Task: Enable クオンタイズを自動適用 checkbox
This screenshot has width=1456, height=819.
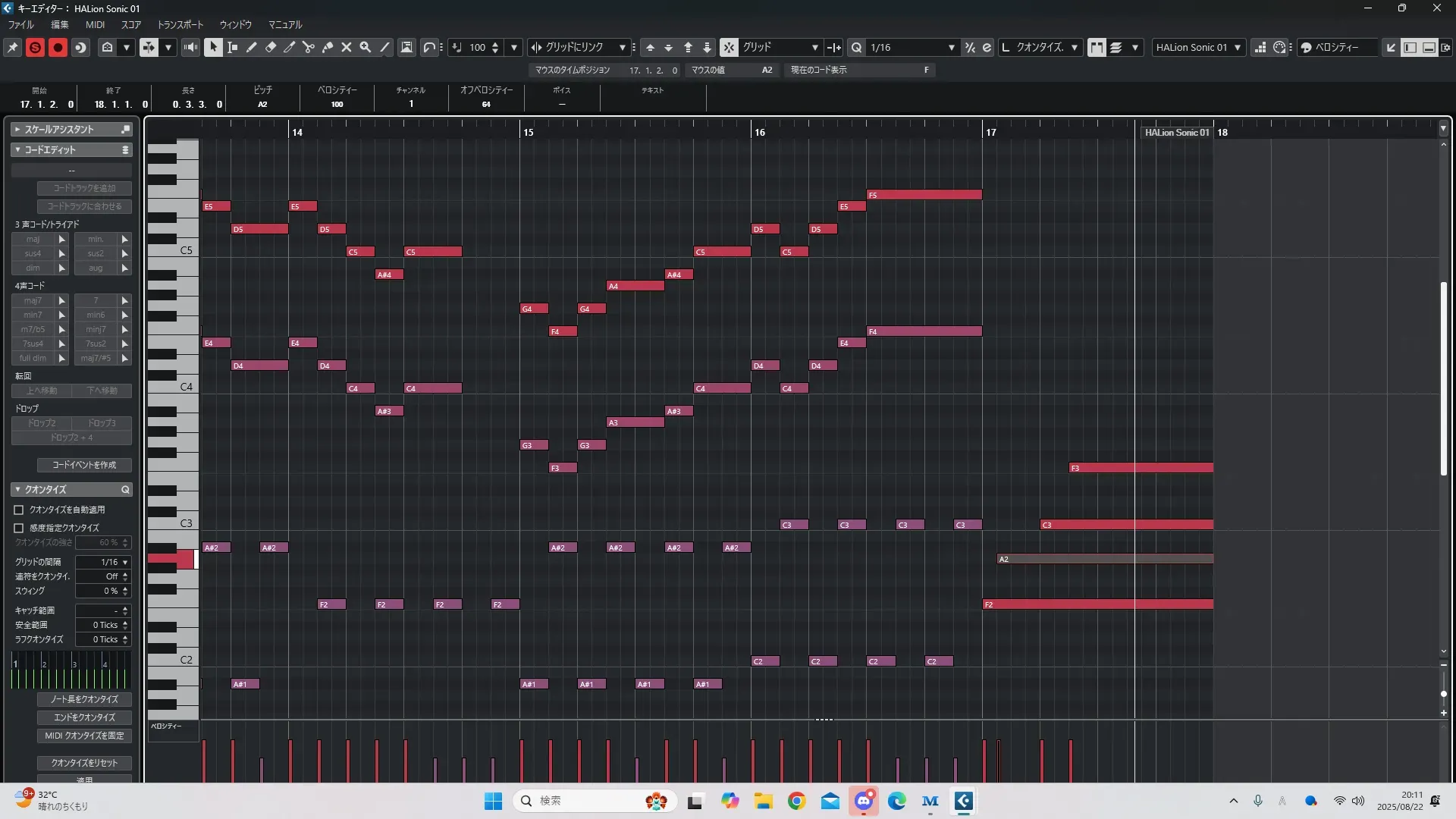Action: coord(19,510)
